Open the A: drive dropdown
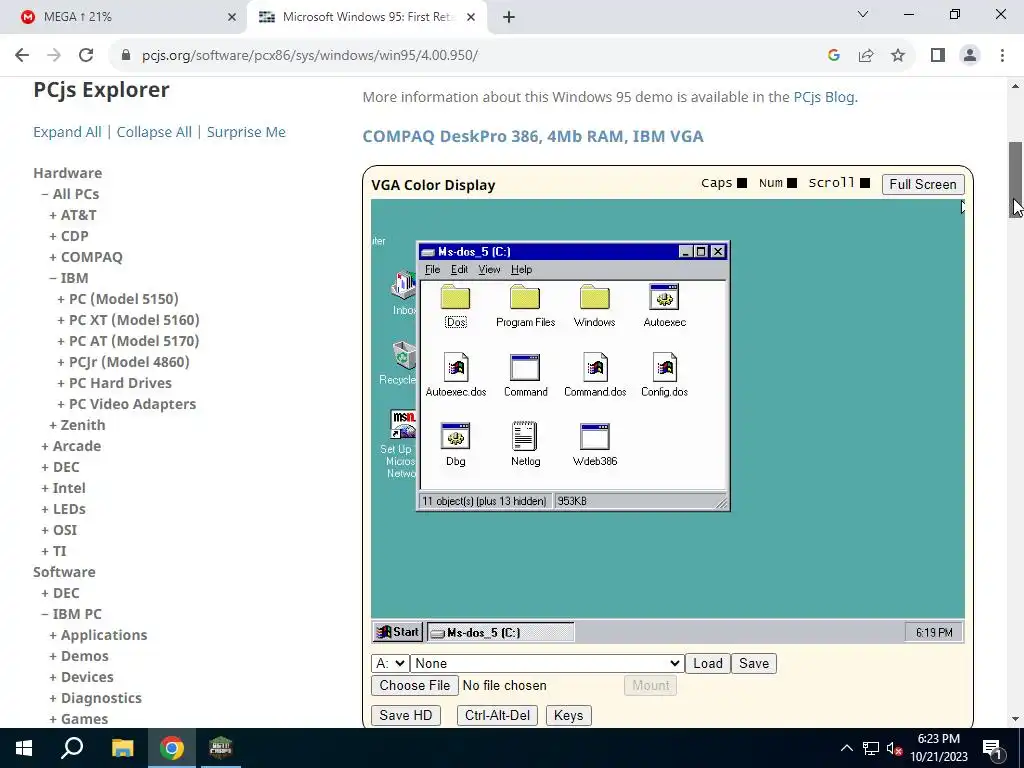This screenshot has width=1024, height=768. (390, 663)
